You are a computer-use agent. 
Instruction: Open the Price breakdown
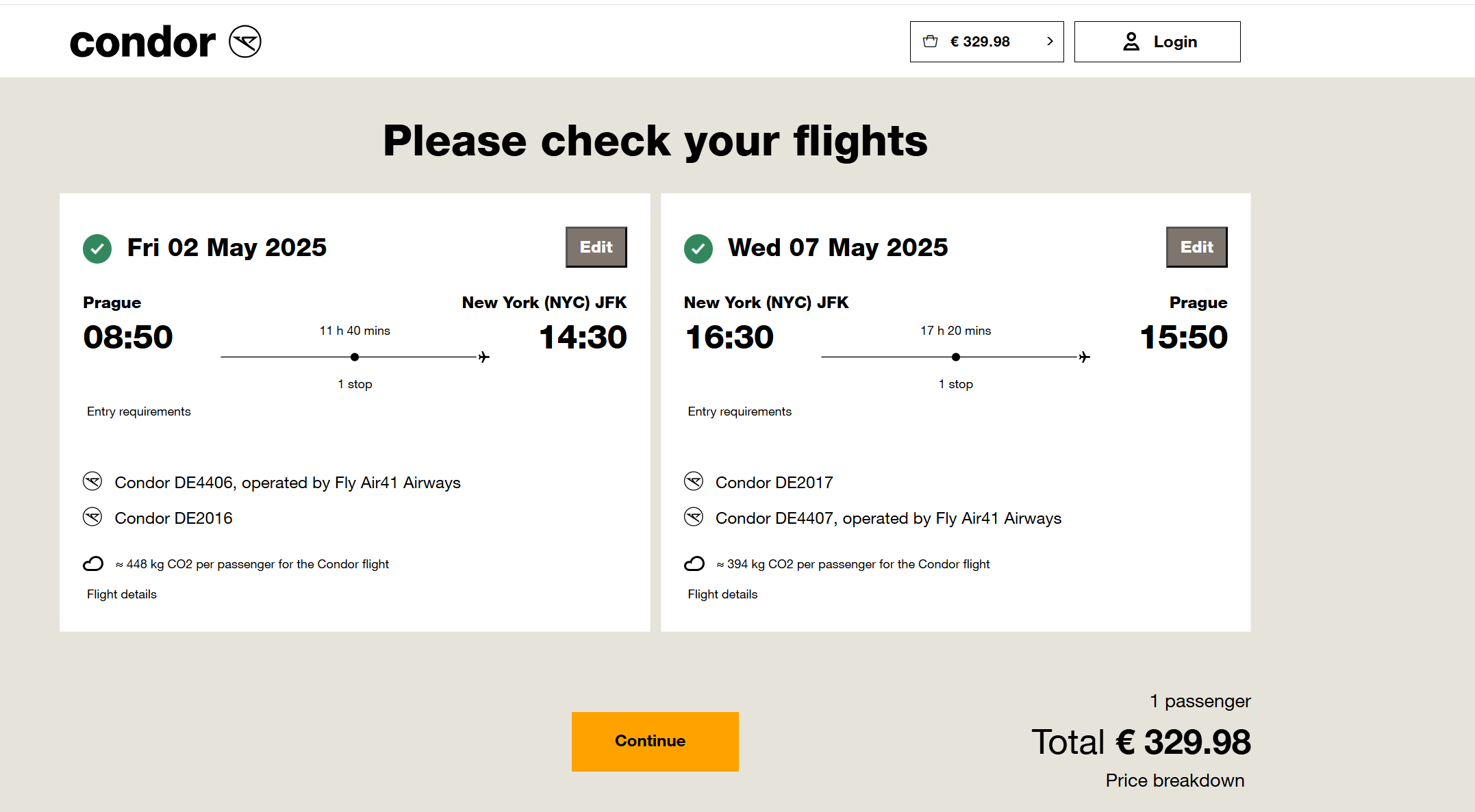pos(1175,781)
